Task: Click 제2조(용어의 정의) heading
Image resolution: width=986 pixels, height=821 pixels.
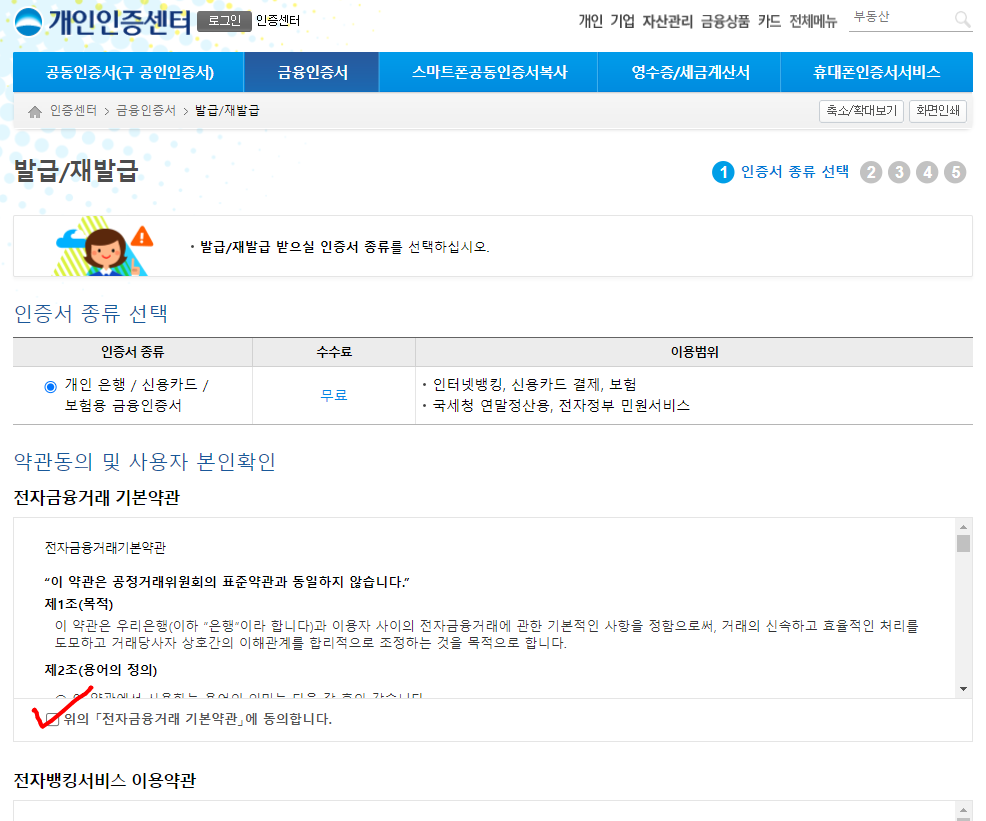Action: tap(101, 670)
